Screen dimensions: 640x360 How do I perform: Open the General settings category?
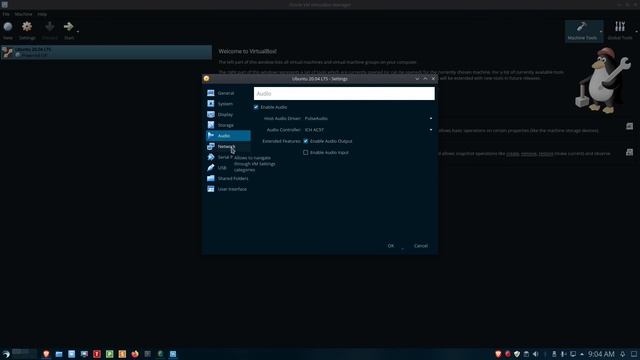point(228,93)
